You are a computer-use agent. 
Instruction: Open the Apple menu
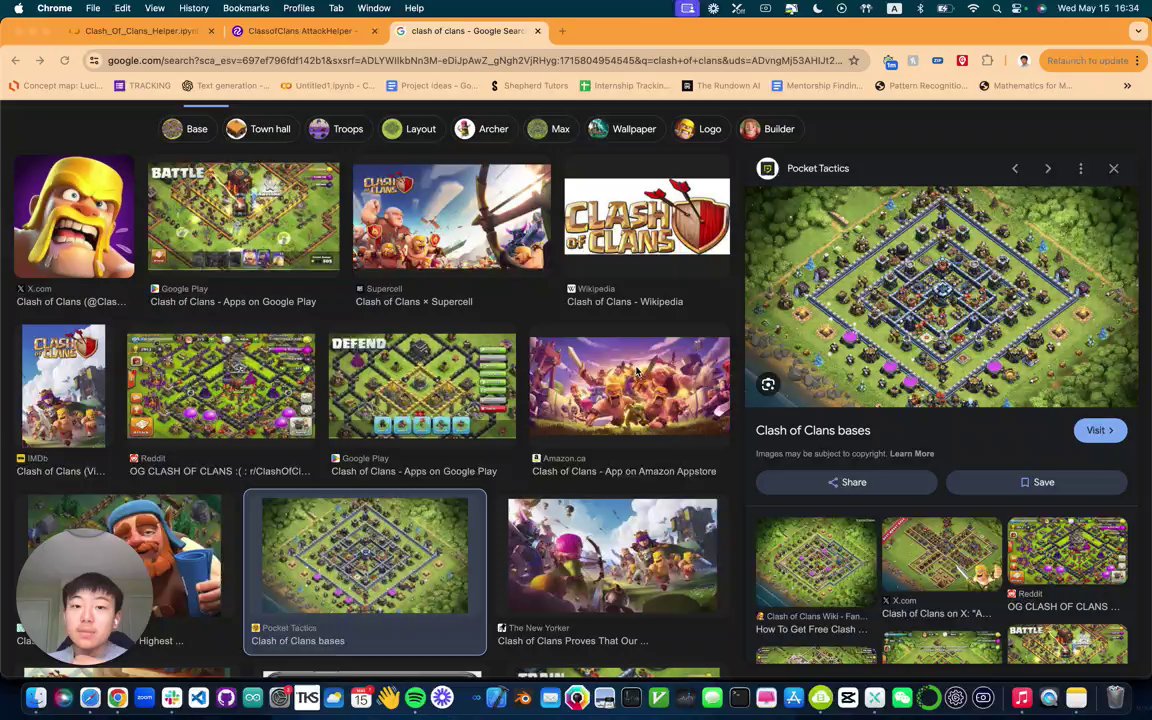coord(18,8)
